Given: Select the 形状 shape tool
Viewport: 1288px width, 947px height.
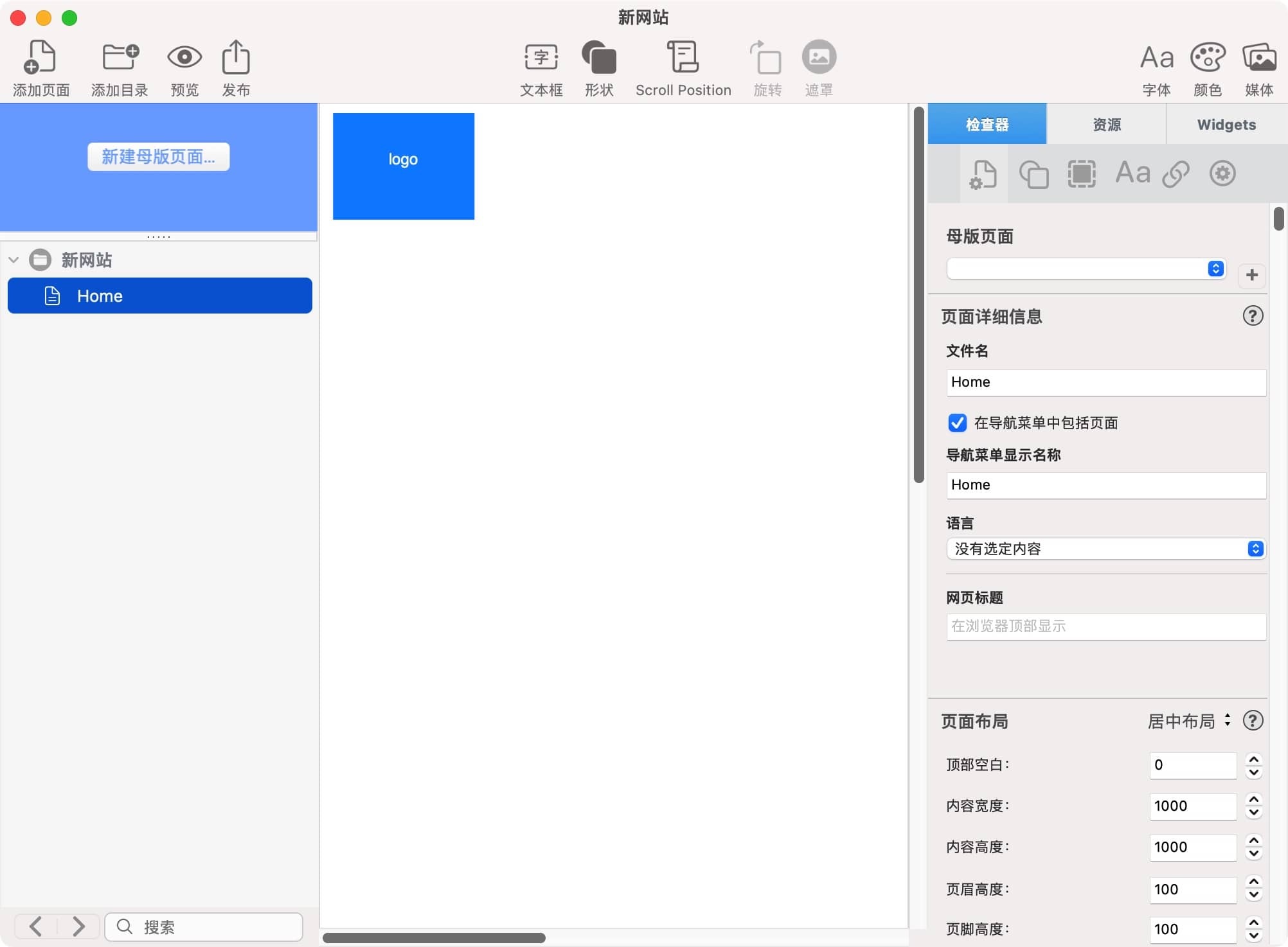Looking at the screenshot, I should (599, 57).
